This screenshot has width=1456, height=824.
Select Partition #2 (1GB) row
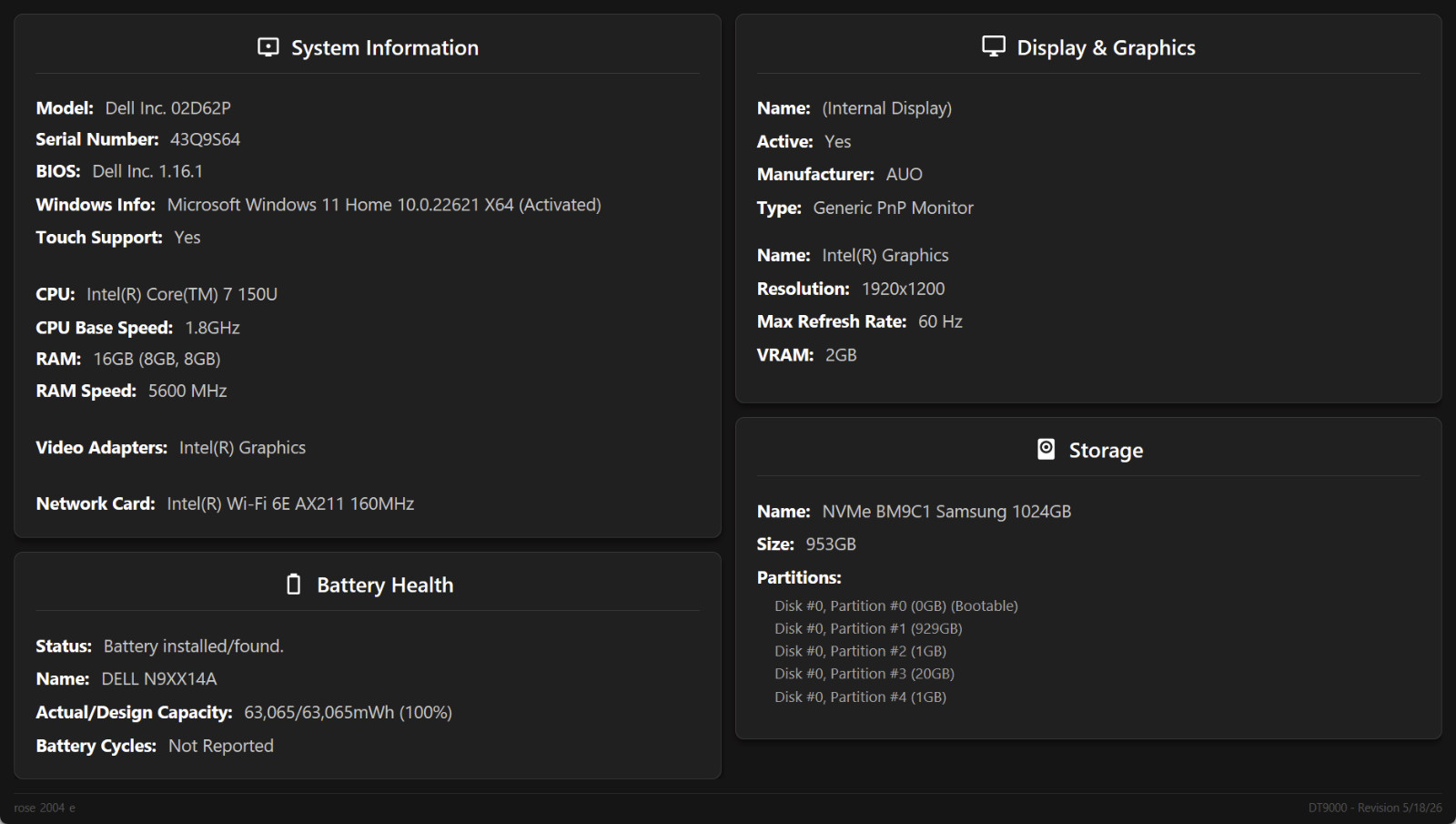click(x=861, y=651)
